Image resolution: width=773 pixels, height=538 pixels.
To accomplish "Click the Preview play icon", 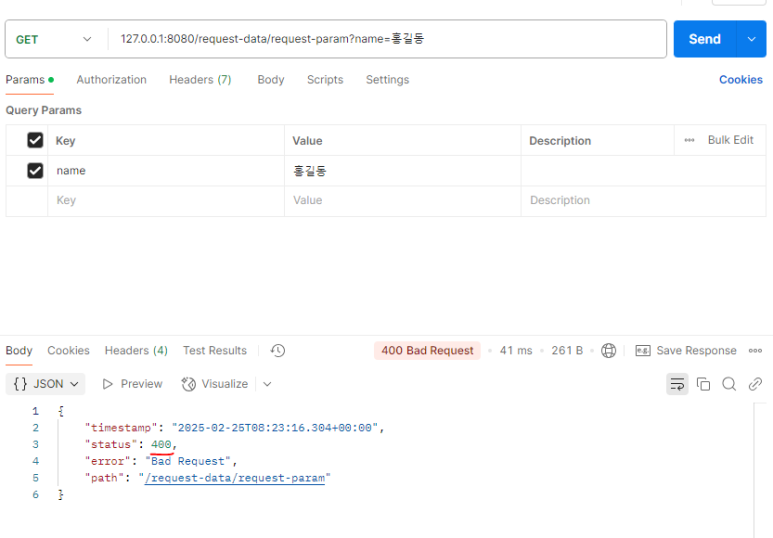I will pyautogui.click(x=107, y=384).
